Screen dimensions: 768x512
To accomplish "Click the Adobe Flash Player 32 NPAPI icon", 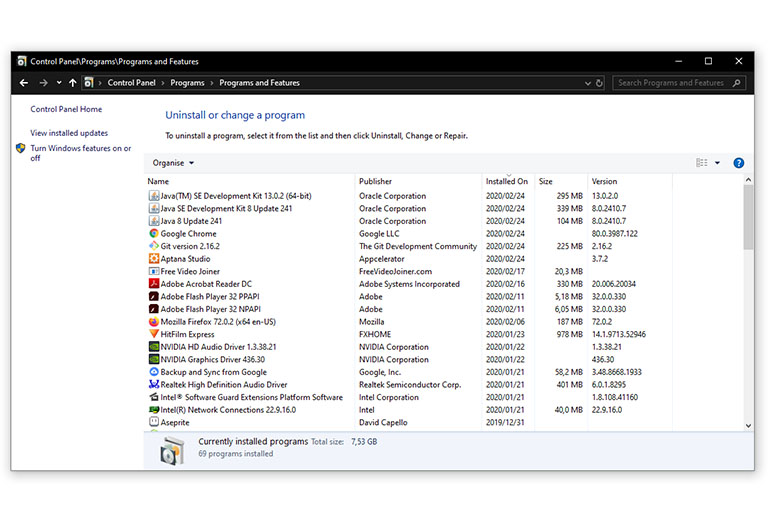I will (x=154, y=309).
